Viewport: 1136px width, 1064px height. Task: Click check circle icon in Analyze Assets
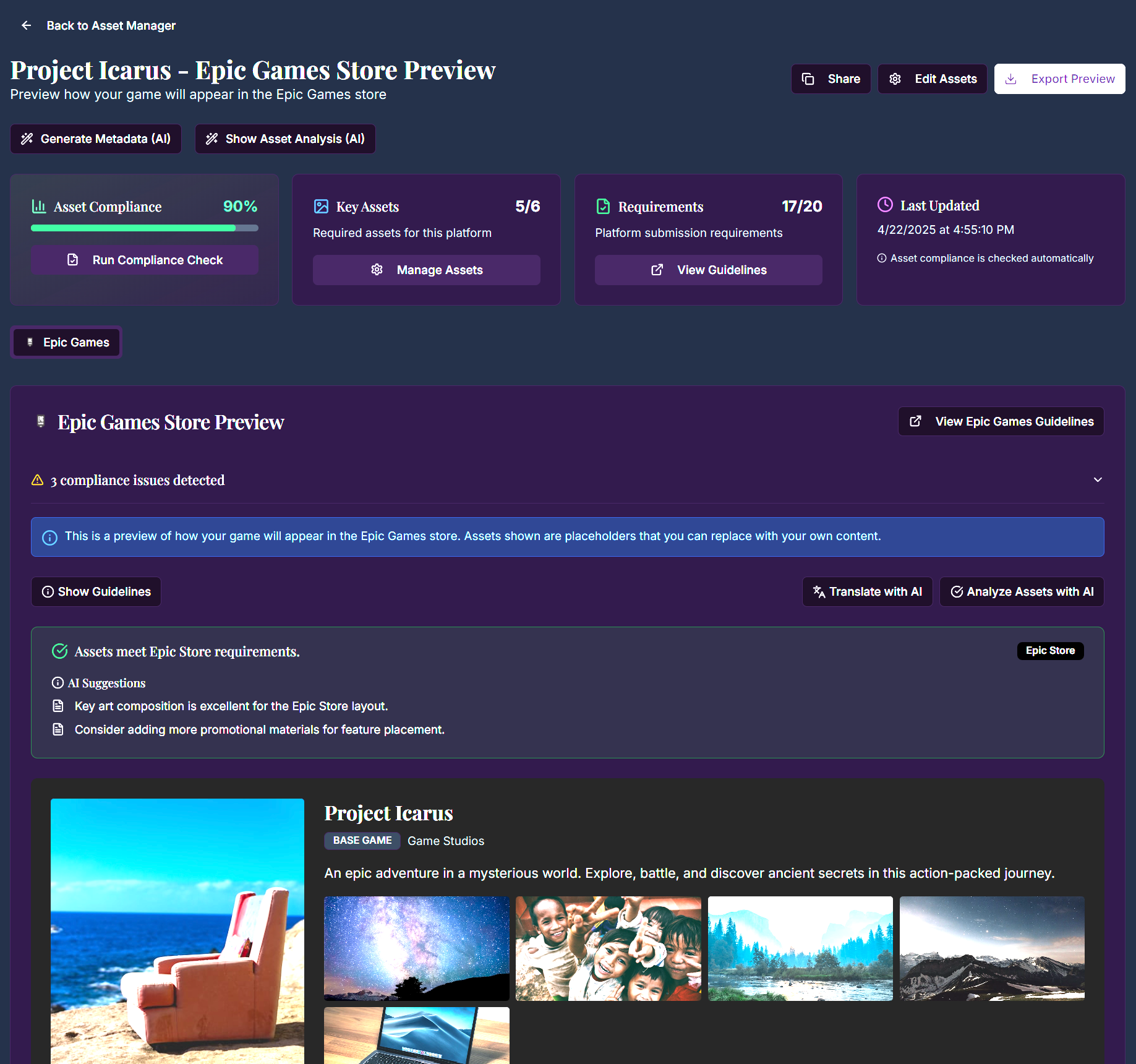pos(957,591)
